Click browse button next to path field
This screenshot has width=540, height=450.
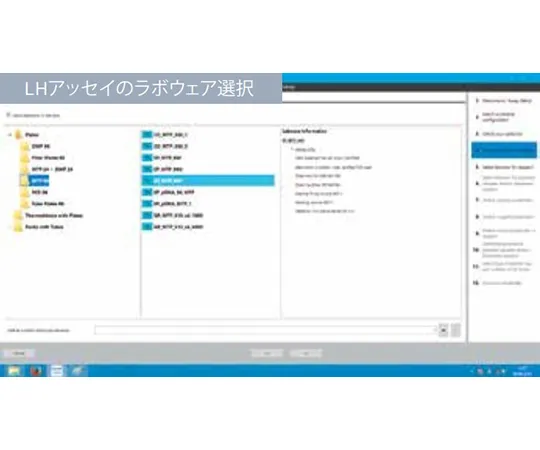tap(443, 330)
